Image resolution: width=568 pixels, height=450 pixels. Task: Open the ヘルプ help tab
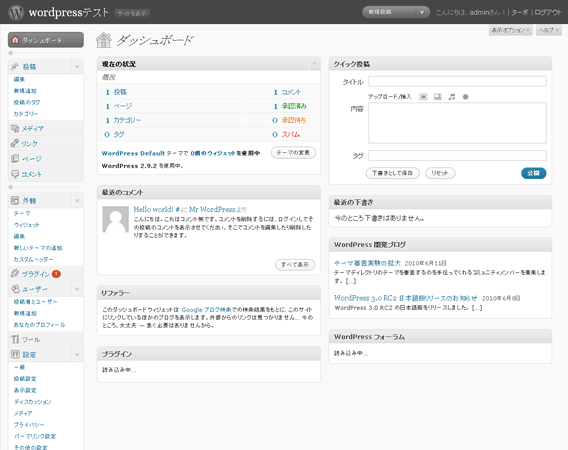[549, 30]
